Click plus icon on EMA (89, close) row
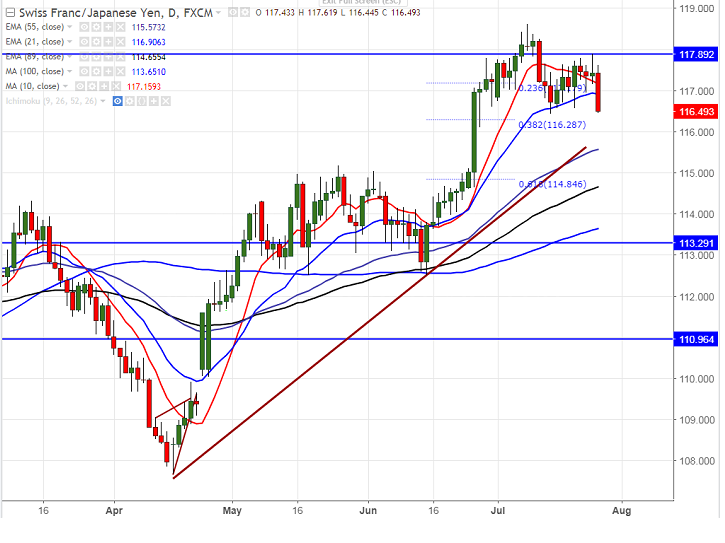This screenshot has height=543, width=725. pos(108,57)
